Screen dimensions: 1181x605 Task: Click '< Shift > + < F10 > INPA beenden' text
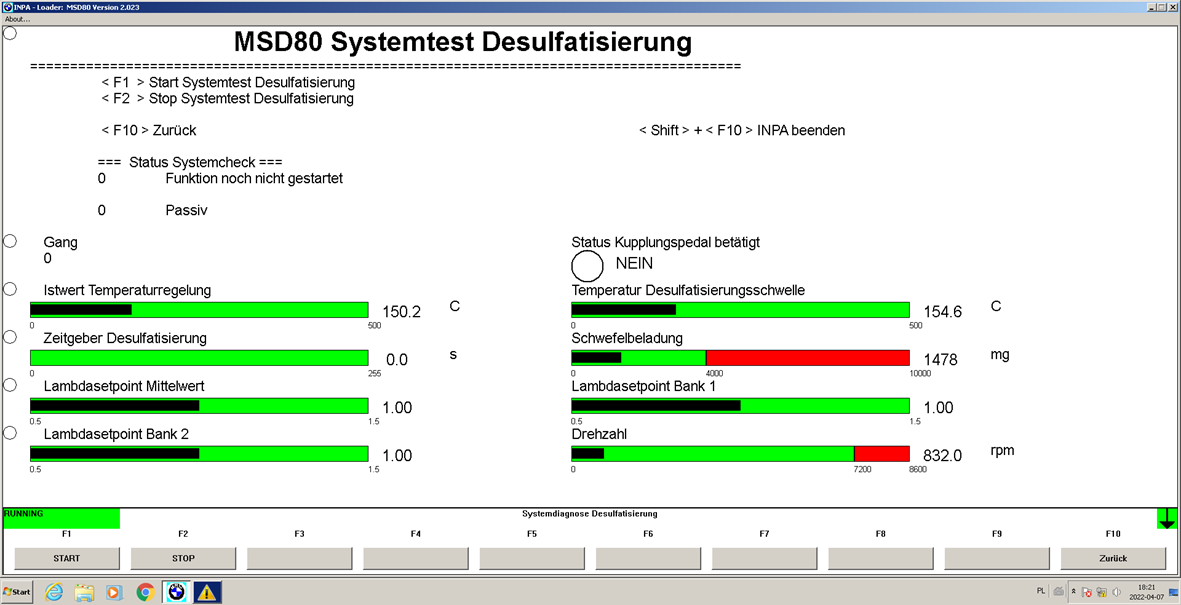(742, 130)
